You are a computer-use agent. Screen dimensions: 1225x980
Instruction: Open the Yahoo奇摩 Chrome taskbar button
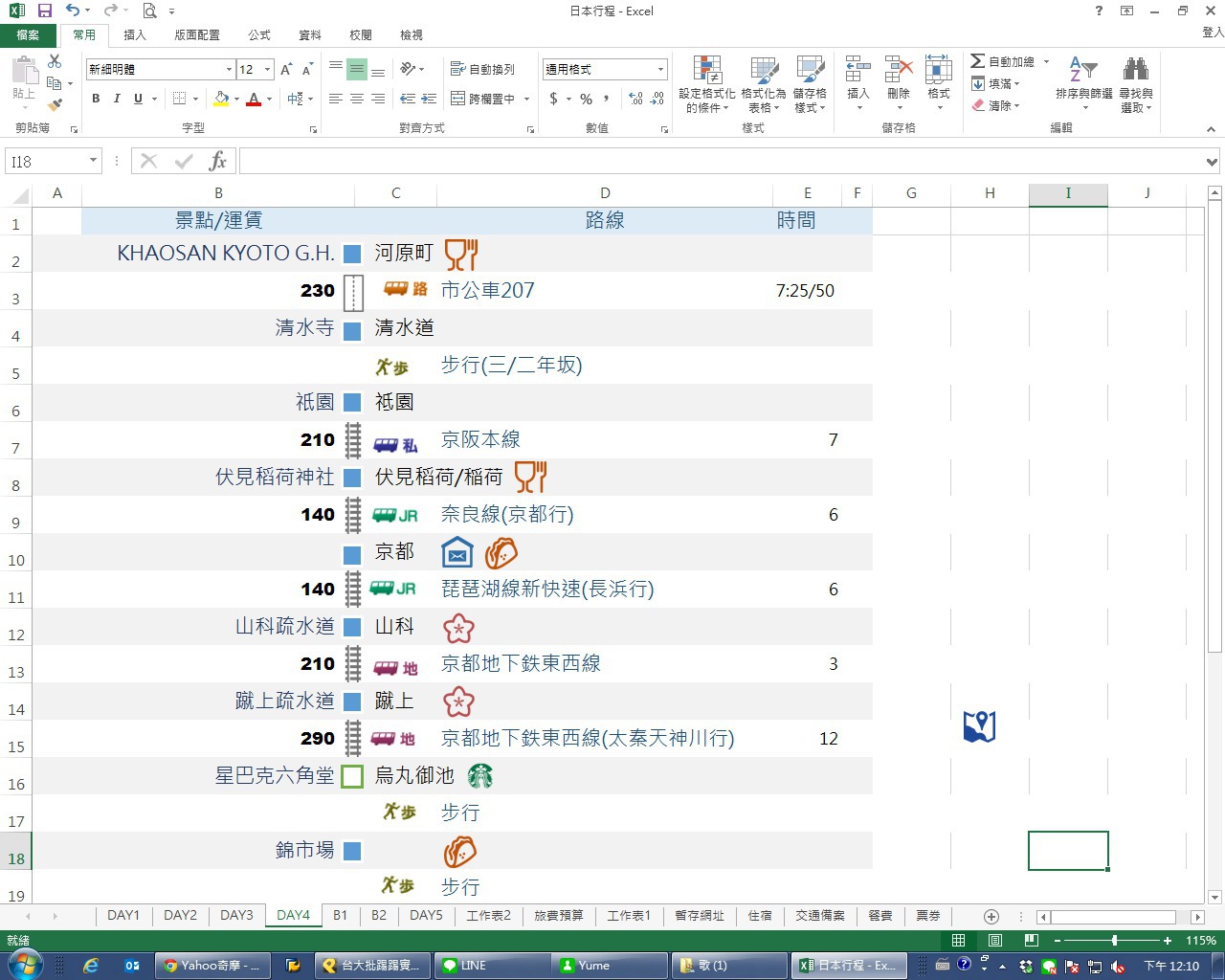click(x=212, y=966)
